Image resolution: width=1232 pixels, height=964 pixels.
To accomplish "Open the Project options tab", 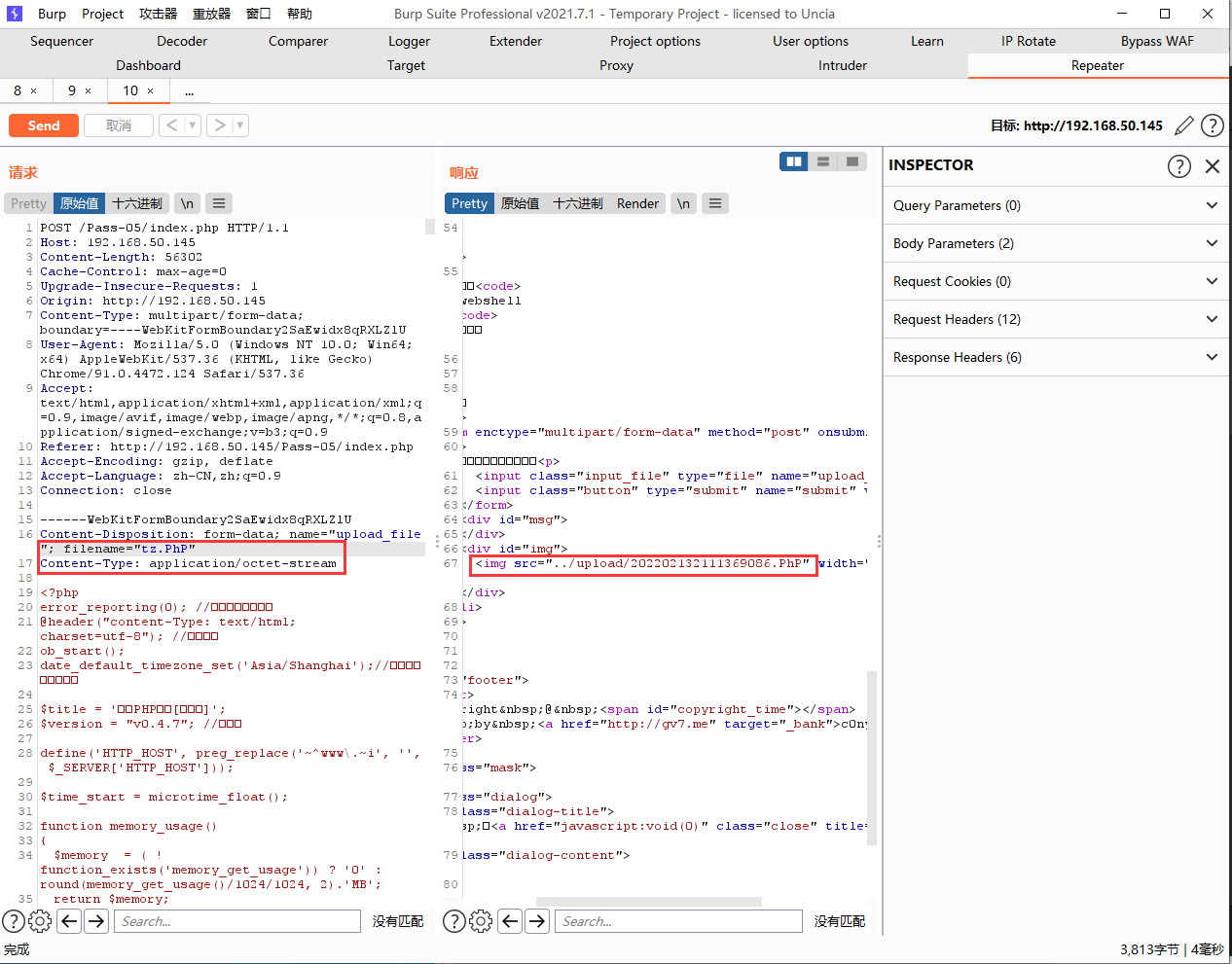I will click(655, 41).
